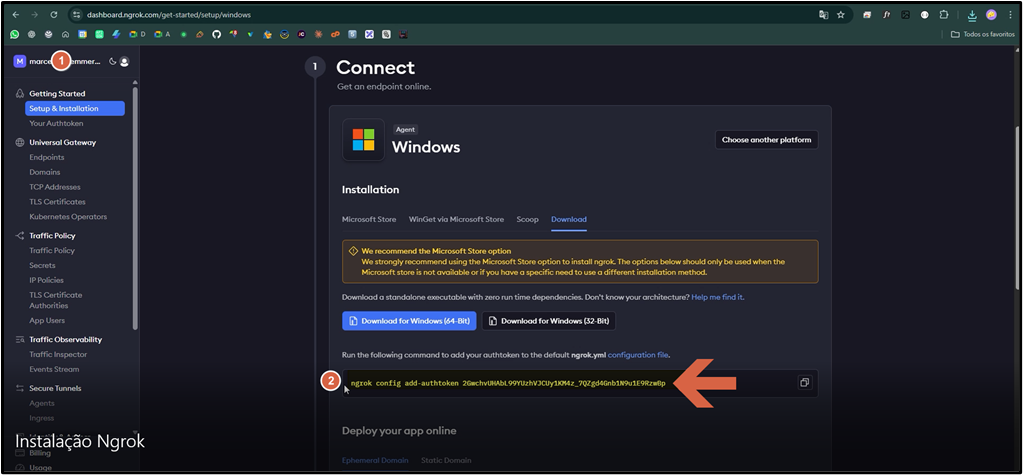Click the Universal Gateway globe icon

20,142
